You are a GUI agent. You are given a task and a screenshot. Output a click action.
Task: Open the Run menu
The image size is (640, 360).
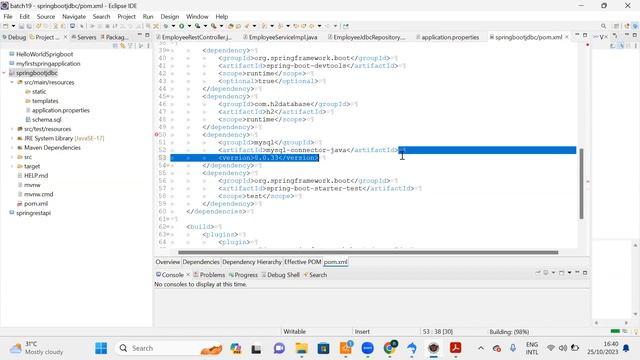[148, 16]
